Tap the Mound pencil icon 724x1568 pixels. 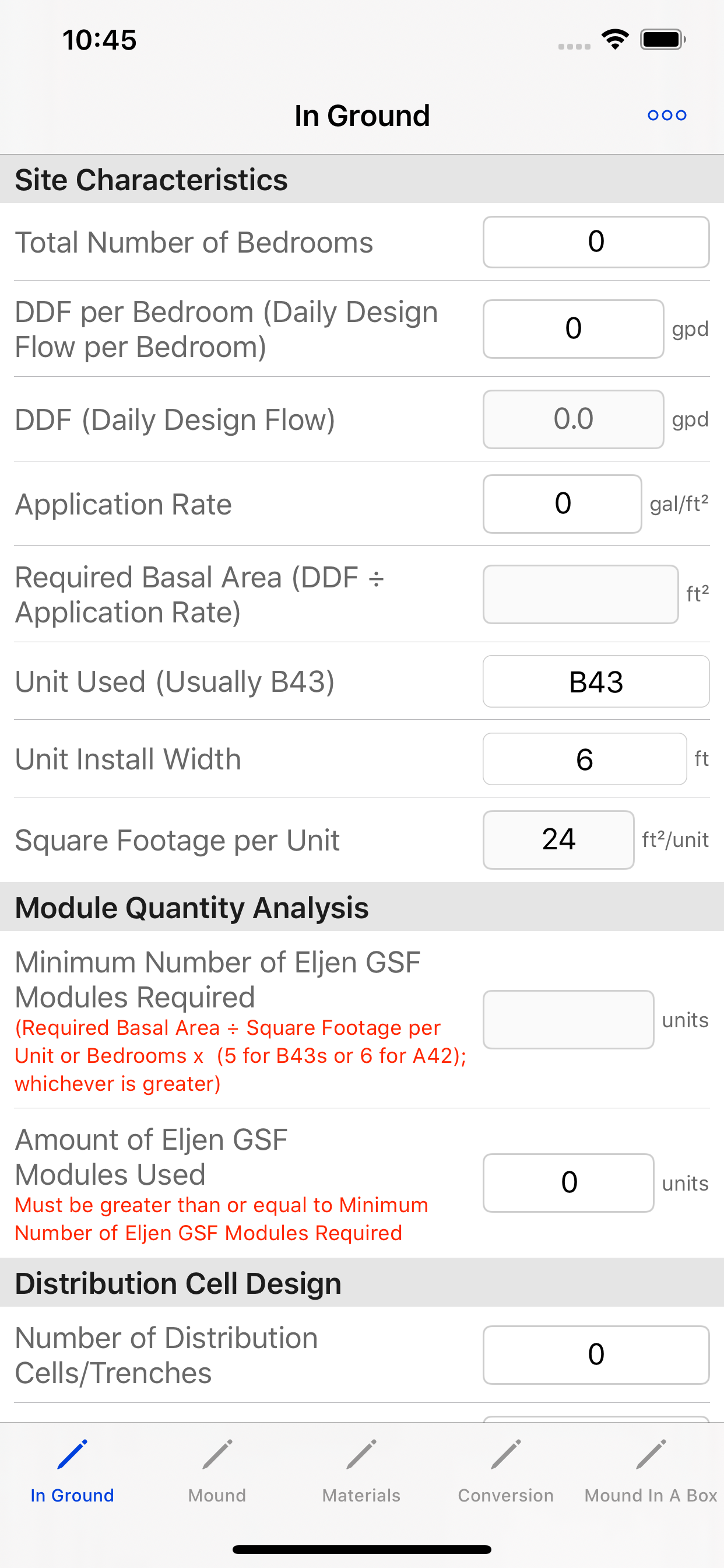[217, 1455]
